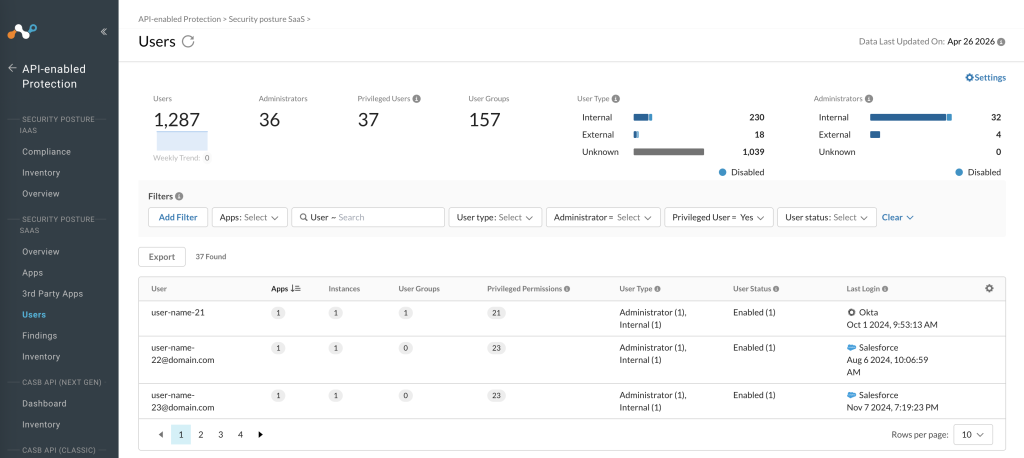The image size is (1024, 458).
Task: Open table column settings gear icon
Action: pos(989,288)
